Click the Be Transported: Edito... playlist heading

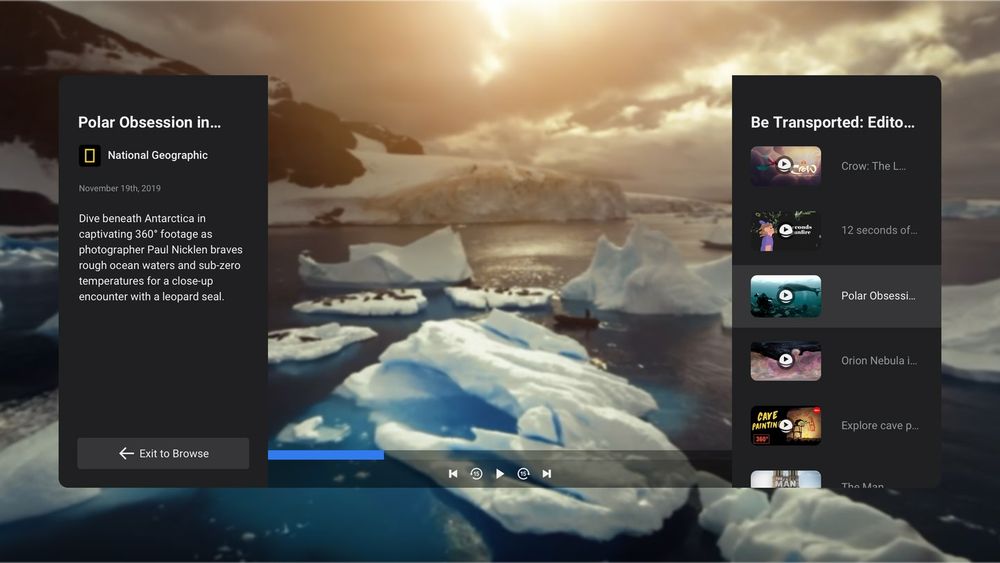click(832, 122)
